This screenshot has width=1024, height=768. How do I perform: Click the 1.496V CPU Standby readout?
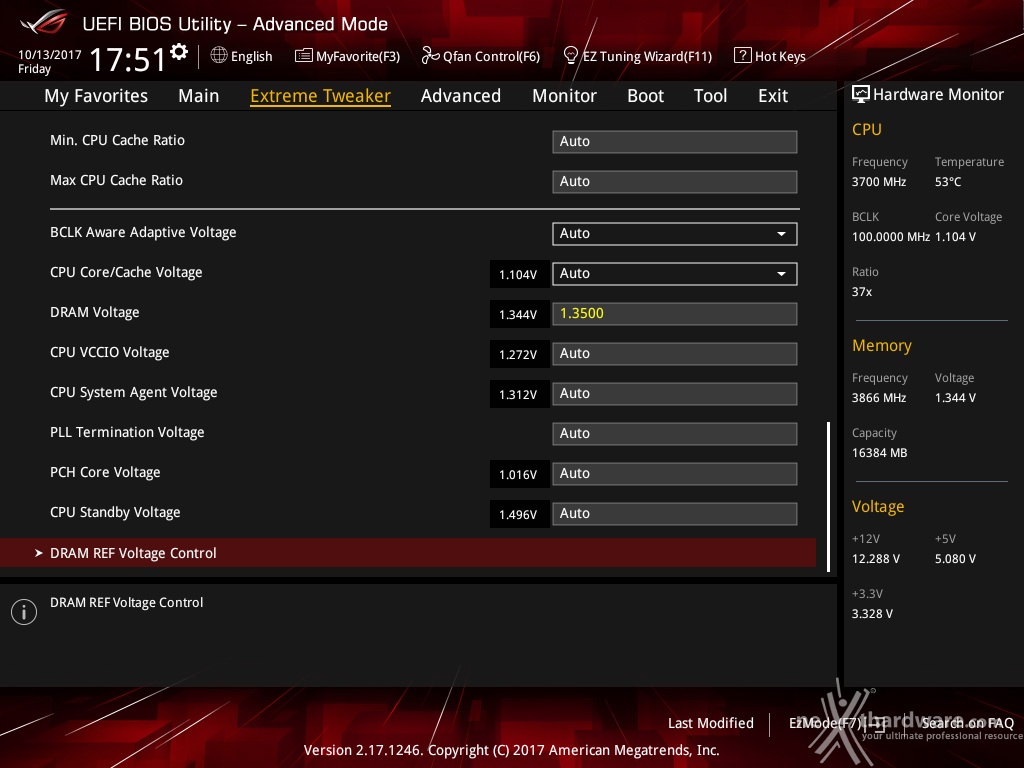(x=519, y=514)
